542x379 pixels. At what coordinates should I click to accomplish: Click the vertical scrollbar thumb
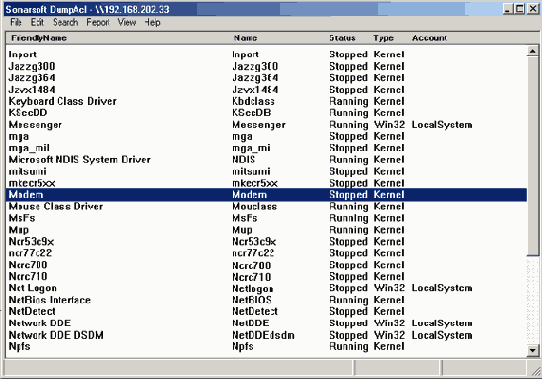pos(532,156)
